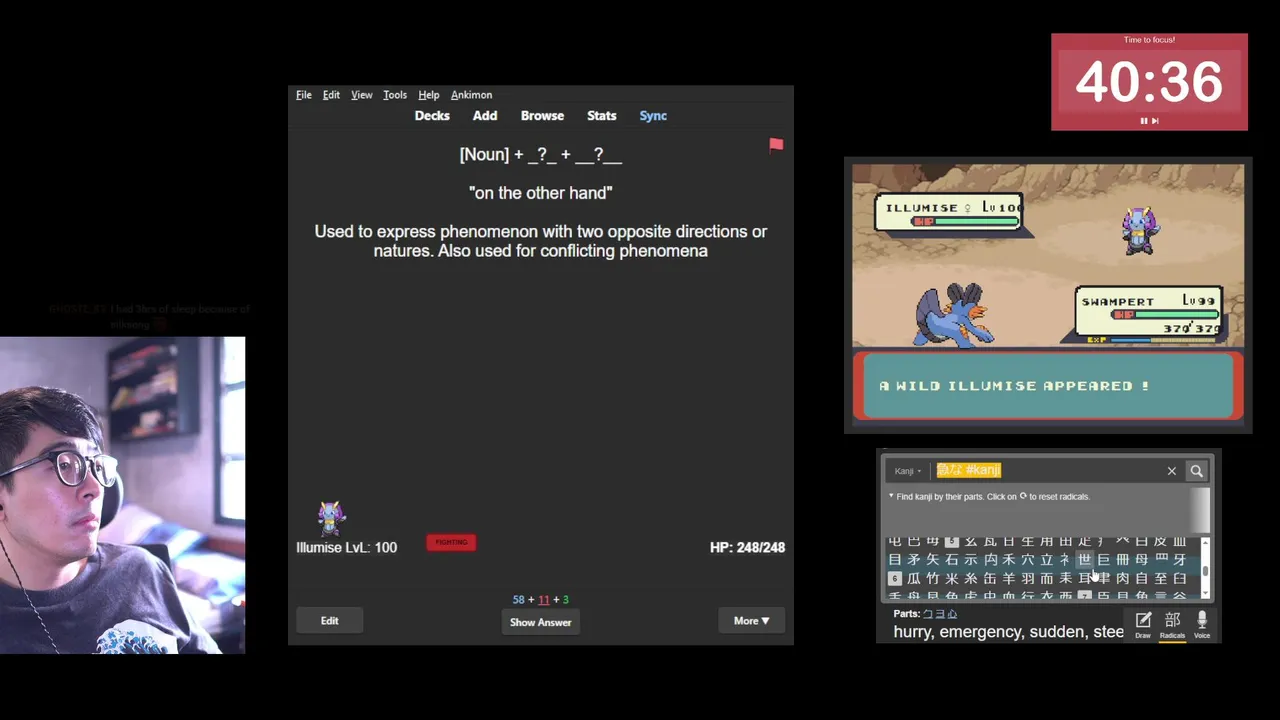Select the 羽 radical
The image size is (1280, 720).
[x=1028, y=579]
